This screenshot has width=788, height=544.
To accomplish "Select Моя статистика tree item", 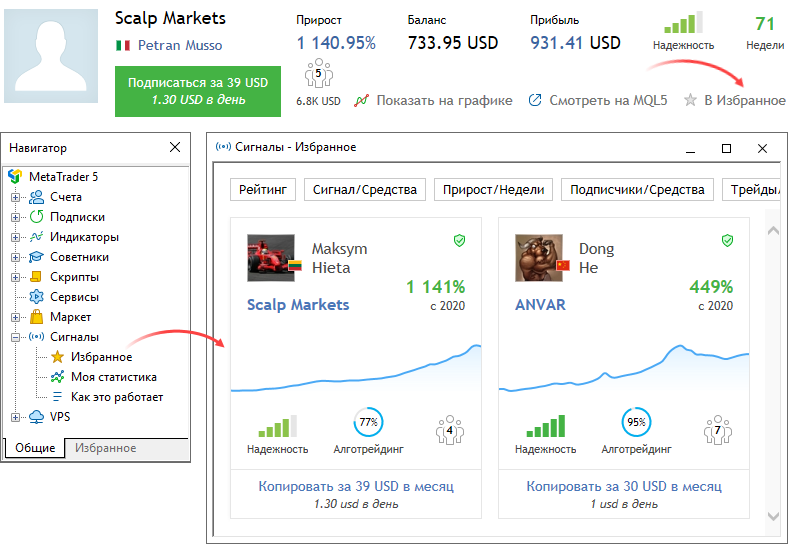I will tap(114, 377).
